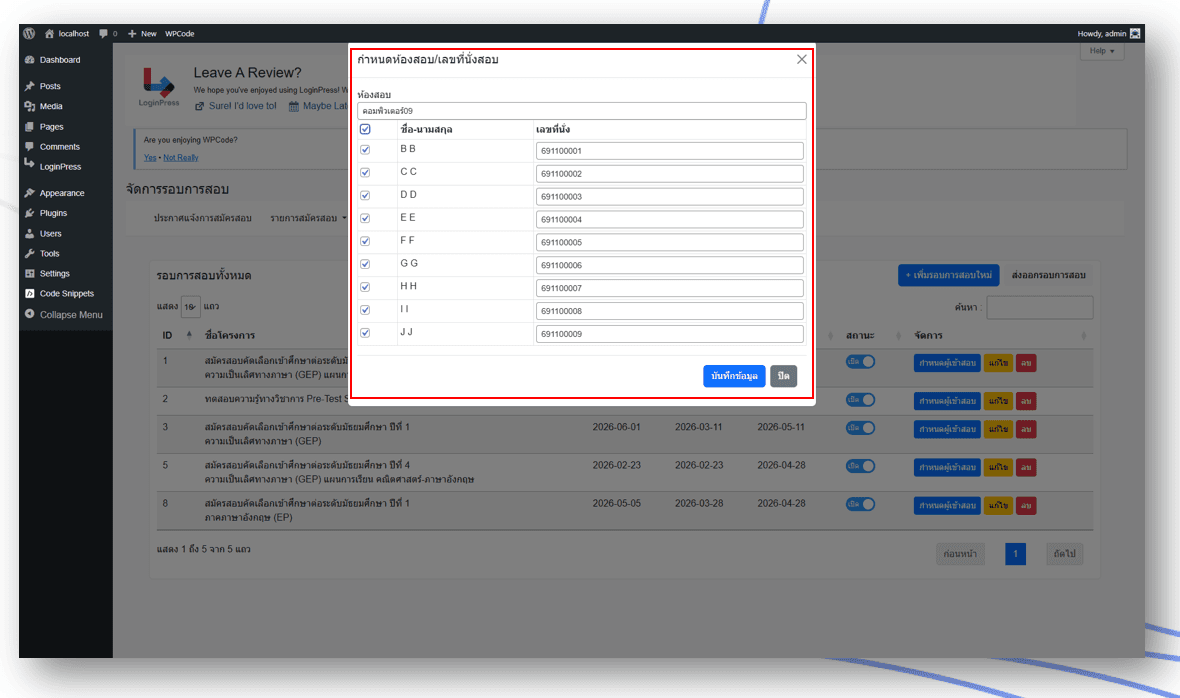The width and height of the screenshot is (1180, 698).
Task: Click the red ลบ button for row ID 8
Action: coord(1026,505)
